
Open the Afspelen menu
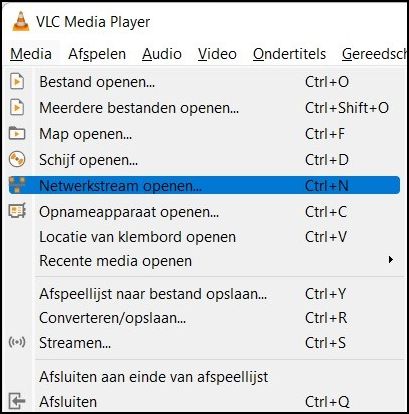pos(97,54)
